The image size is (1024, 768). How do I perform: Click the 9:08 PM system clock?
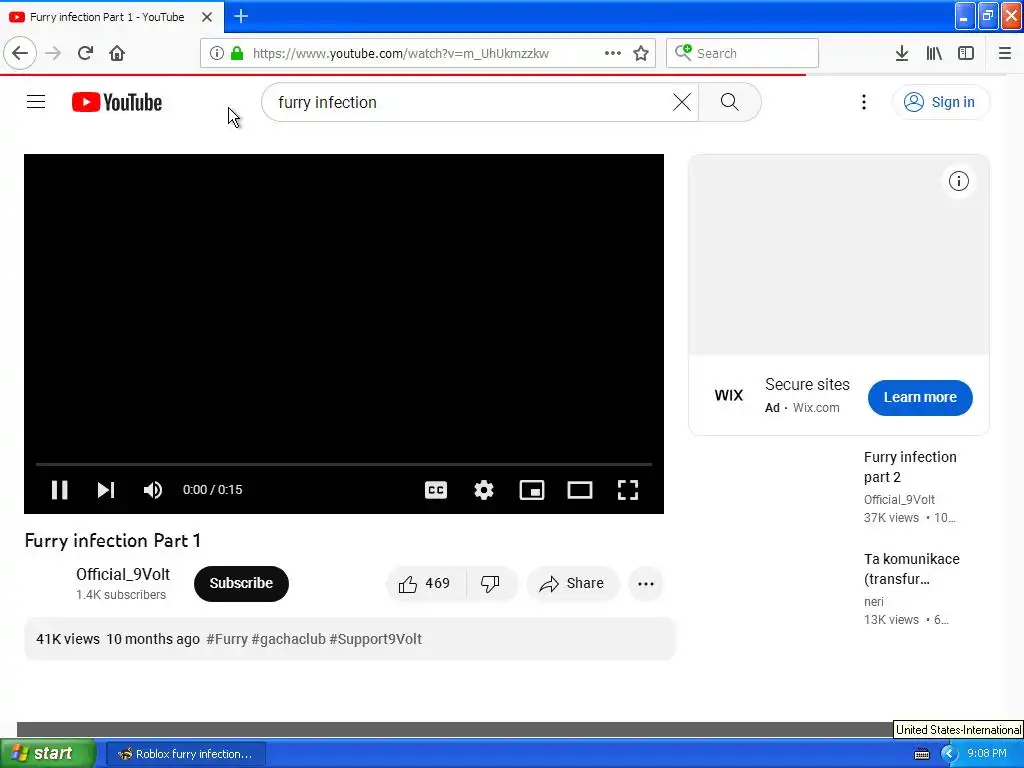coord(987,754)
